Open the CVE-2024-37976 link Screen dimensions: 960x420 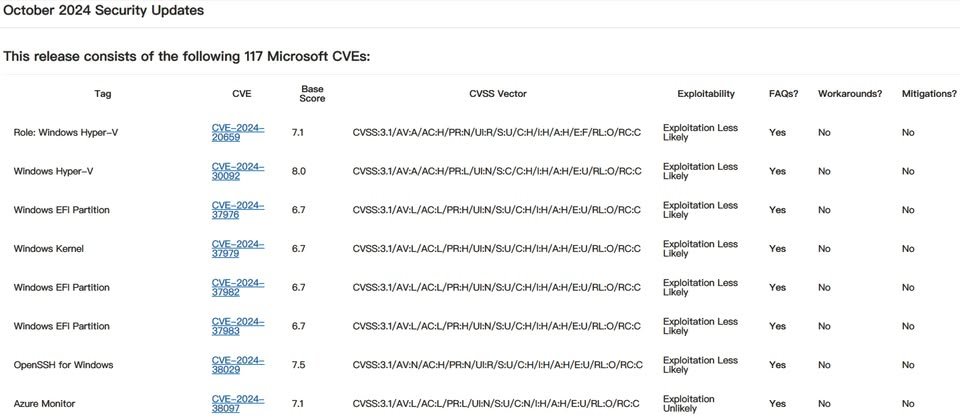(238, 210)
